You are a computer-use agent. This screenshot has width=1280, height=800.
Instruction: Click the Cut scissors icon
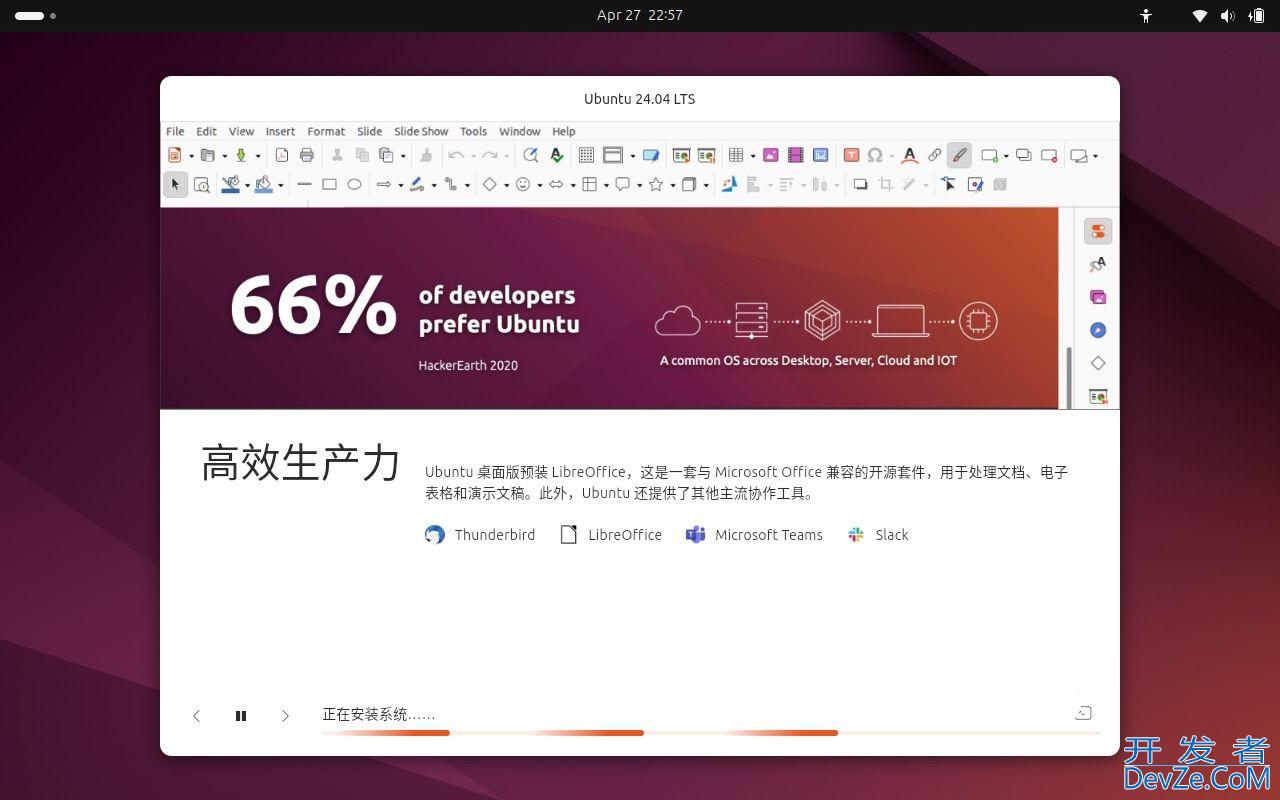pyautogui.click(x=337, y=155)
